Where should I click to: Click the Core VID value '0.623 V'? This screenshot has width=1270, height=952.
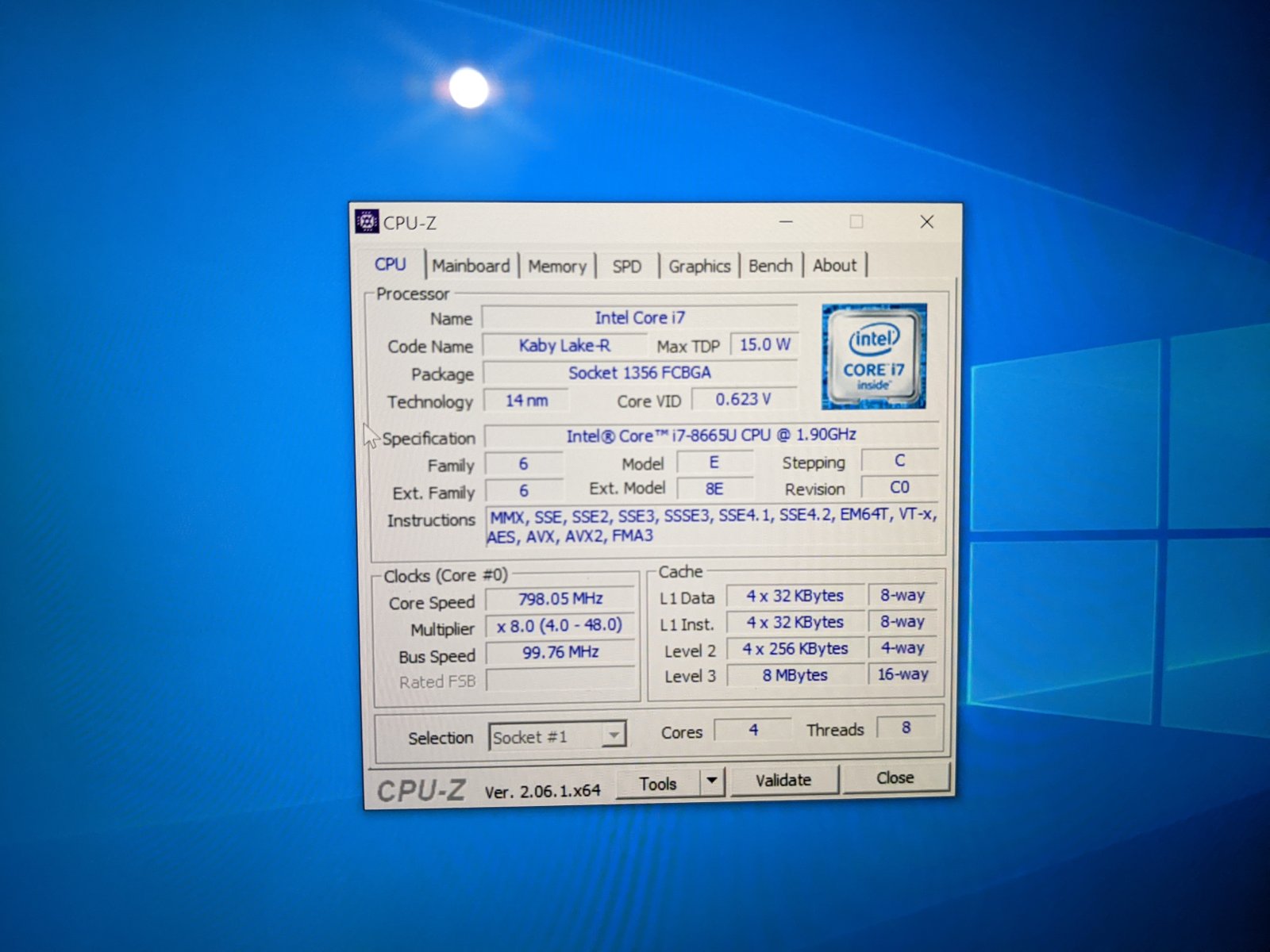pyautogui.click(x=743, y=399)
